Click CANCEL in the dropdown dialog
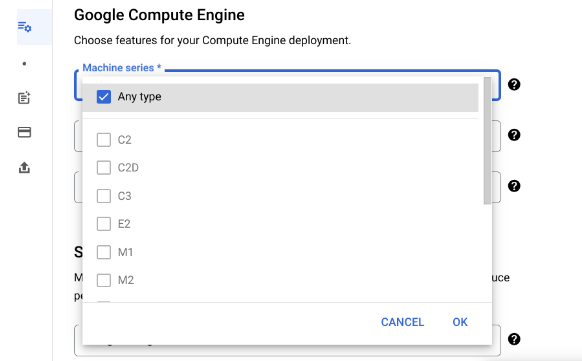This screenshot has width=582, height=361. tap(402, 322)
